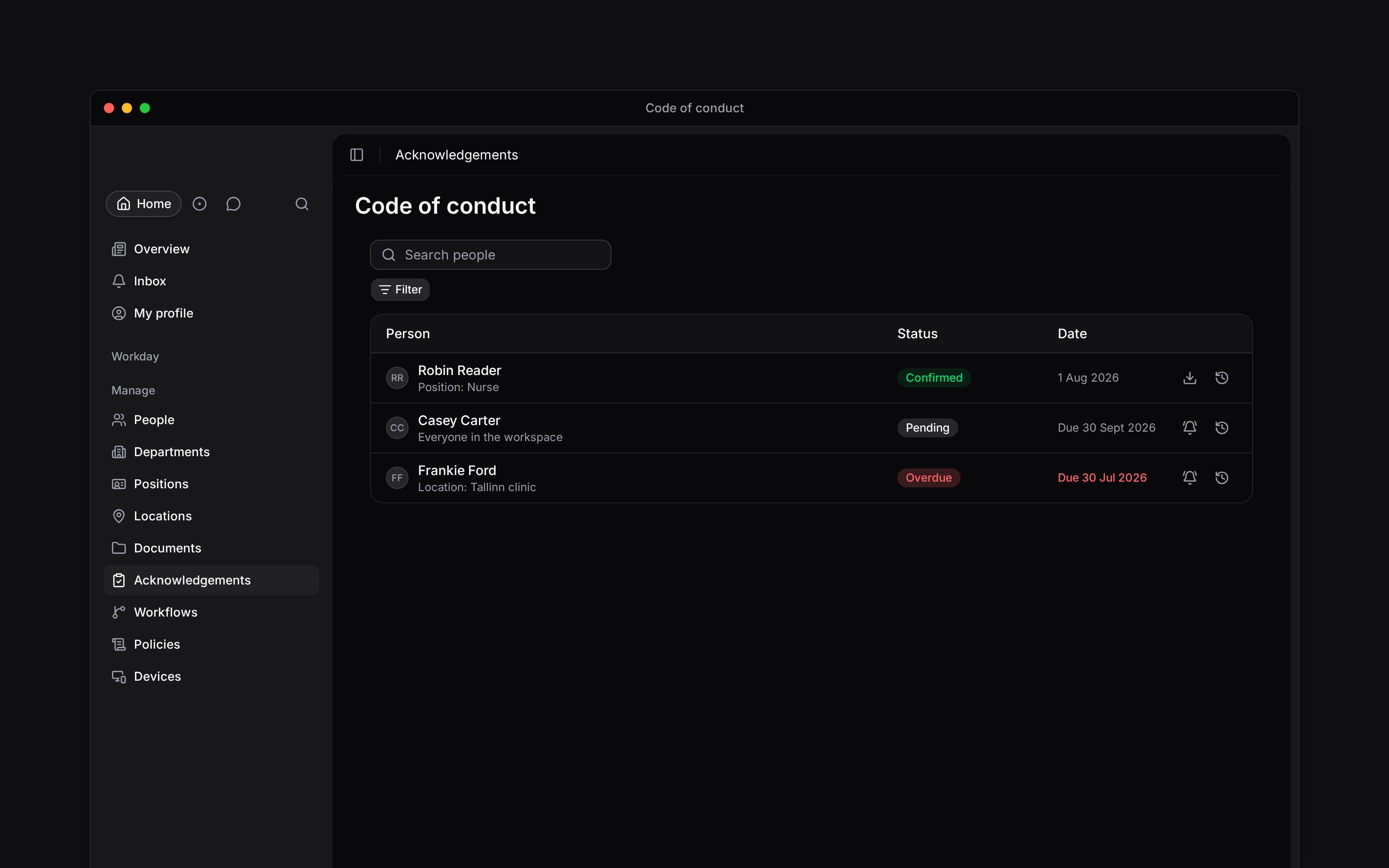Viewport: 1389px width, 868px height.
Task: Open My profile in sidebar
Action: pos(211,313)
